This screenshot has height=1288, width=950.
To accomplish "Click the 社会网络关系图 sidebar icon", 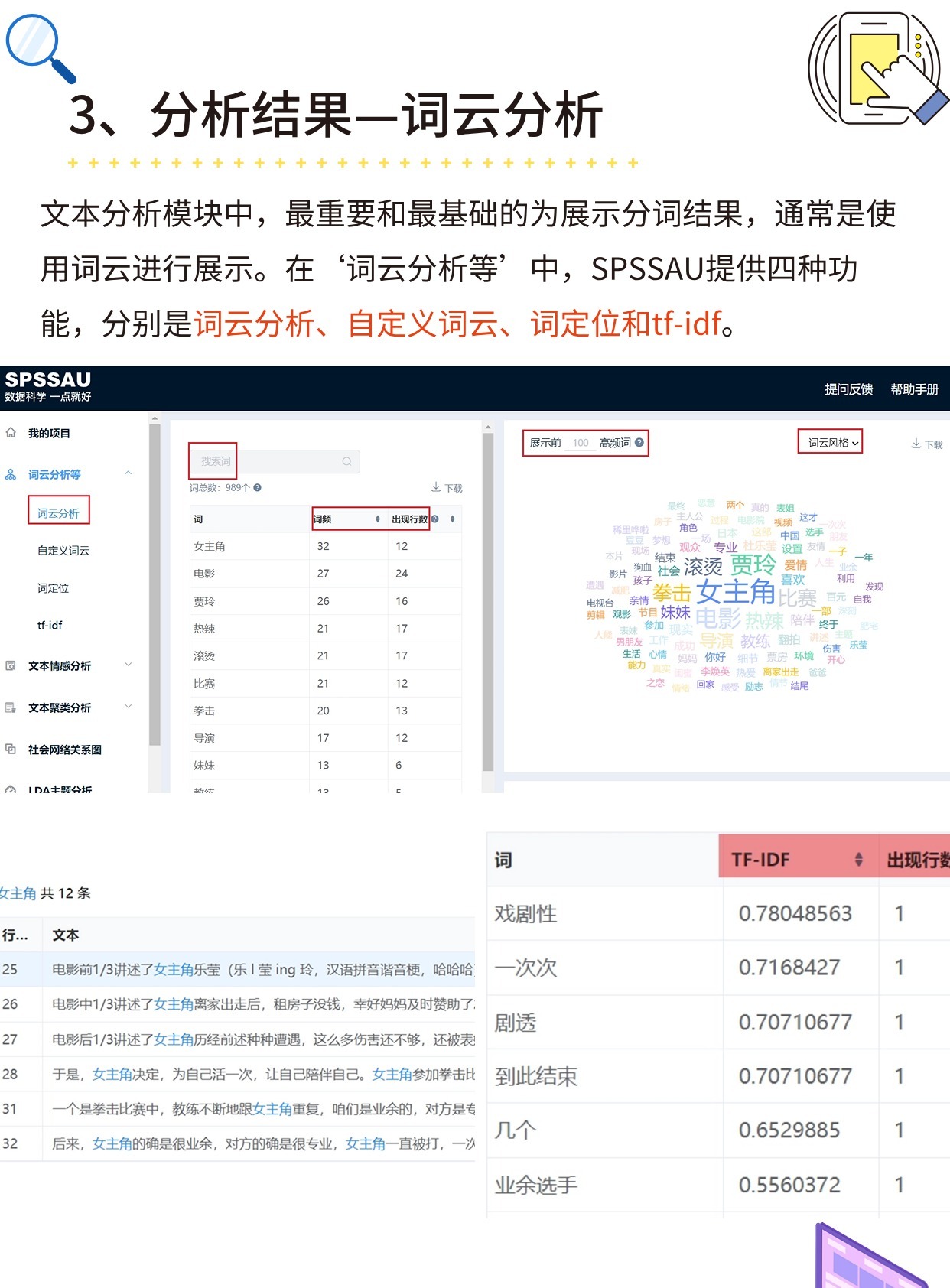I will coord(11,750).
